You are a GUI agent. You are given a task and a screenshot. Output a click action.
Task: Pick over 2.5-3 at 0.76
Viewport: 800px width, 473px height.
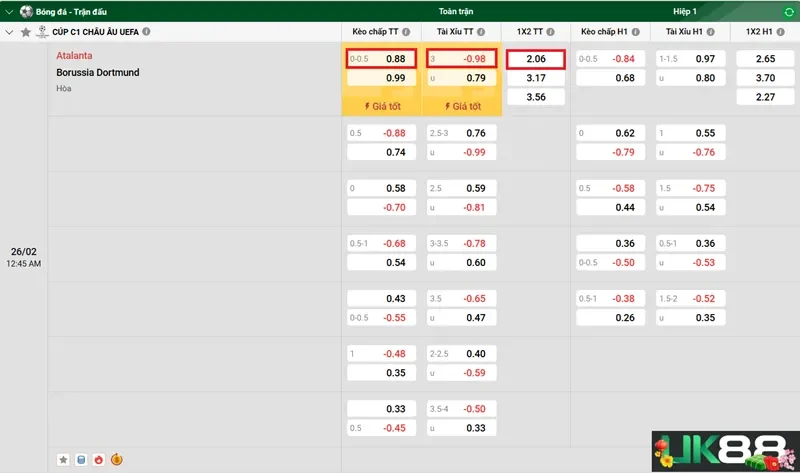(461, 133)
